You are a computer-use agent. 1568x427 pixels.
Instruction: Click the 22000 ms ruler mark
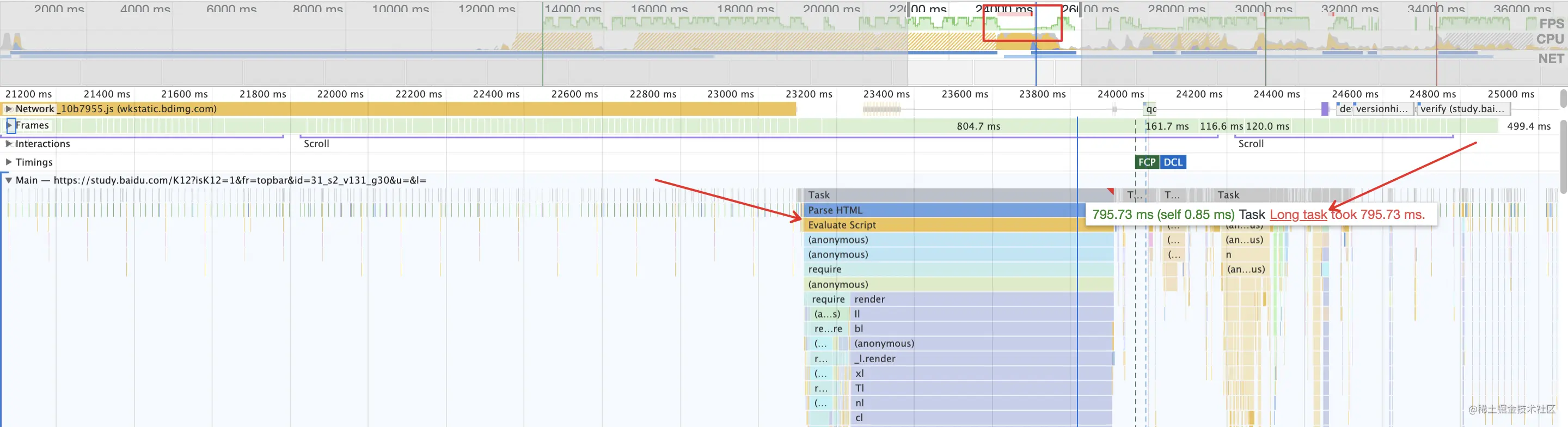[340, 94]
